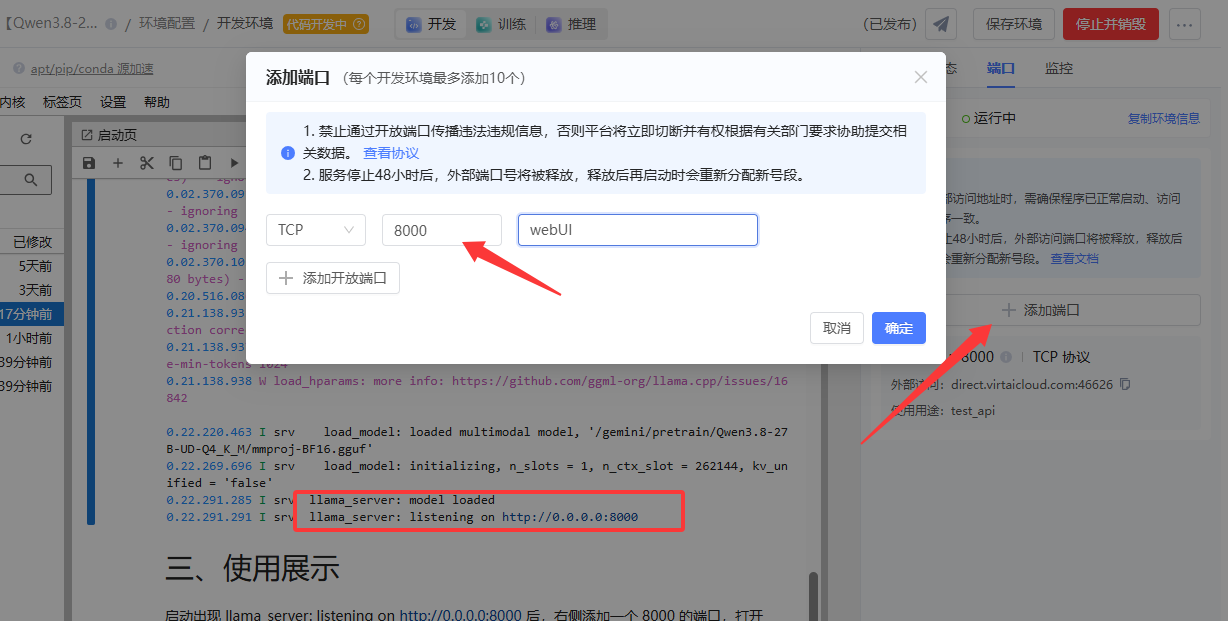Click the scissors cut icon in notebook toolbar
1228x621 pixels.
click(x=147, y=163)
